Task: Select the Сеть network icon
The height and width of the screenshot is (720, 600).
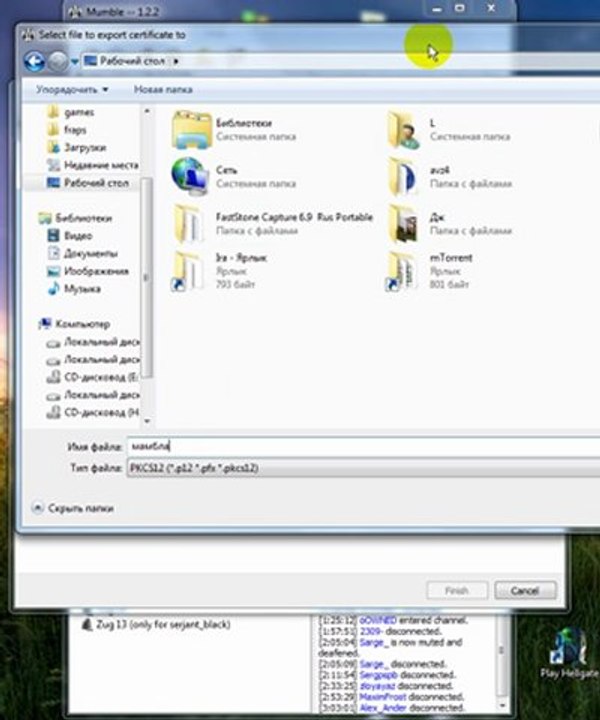Action: 190,177
